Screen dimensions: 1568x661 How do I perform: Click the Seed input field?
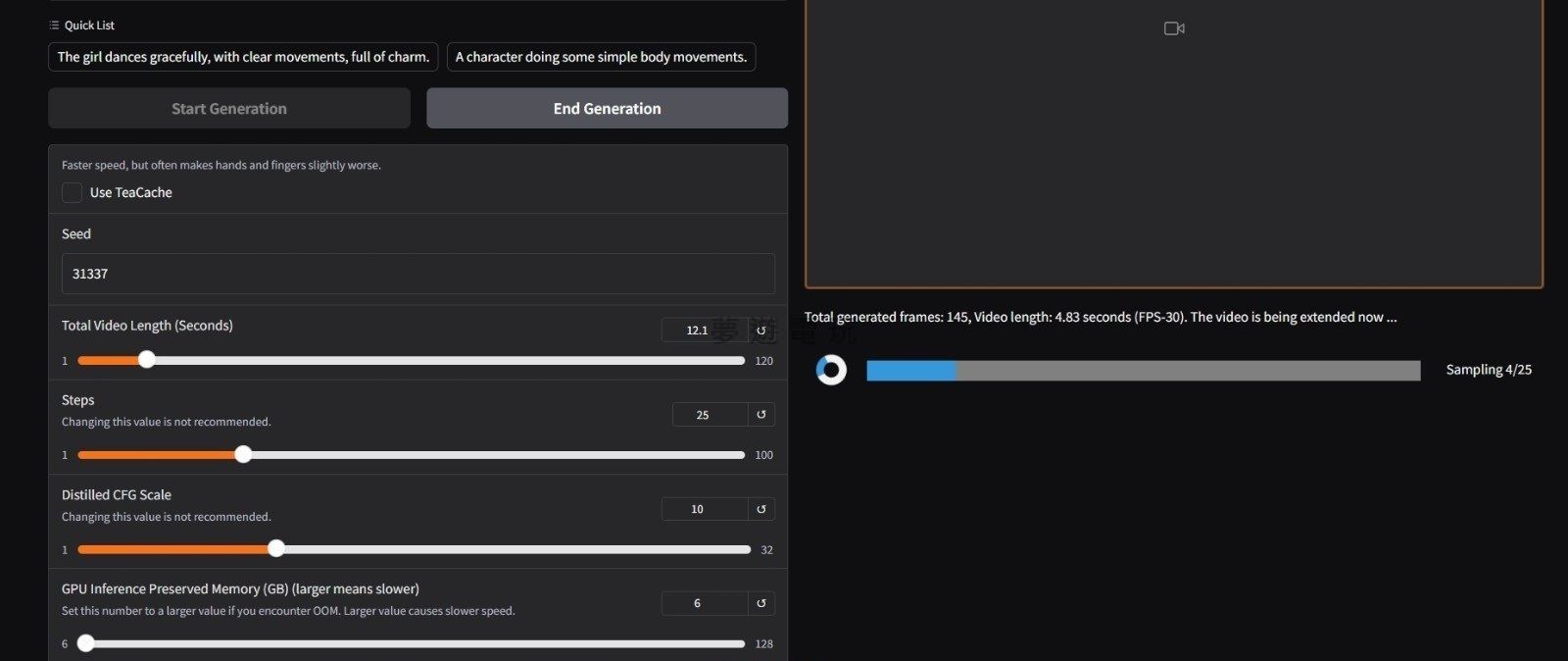coord(417,274)
